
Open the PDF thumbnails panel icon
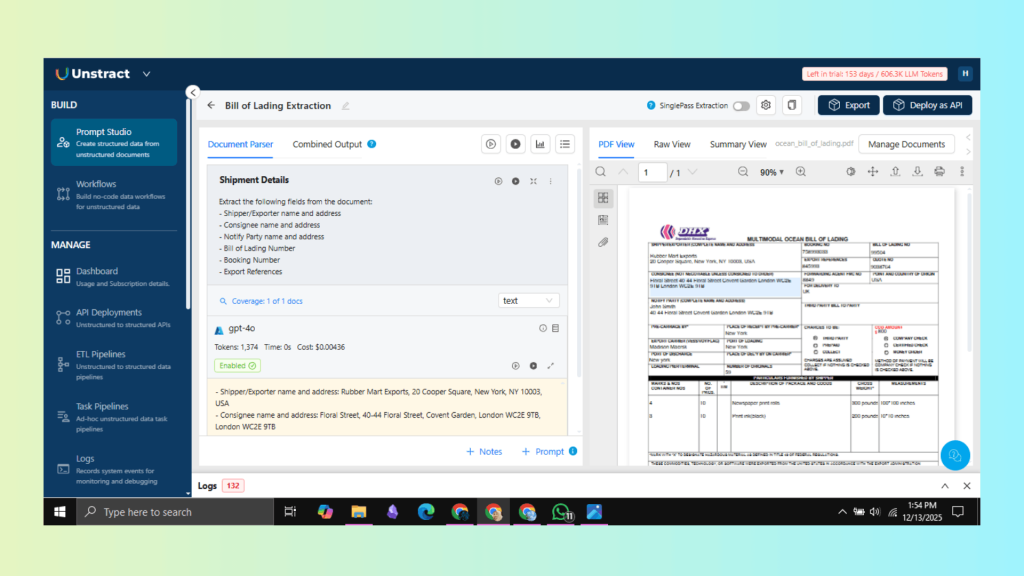coord(603,198)
